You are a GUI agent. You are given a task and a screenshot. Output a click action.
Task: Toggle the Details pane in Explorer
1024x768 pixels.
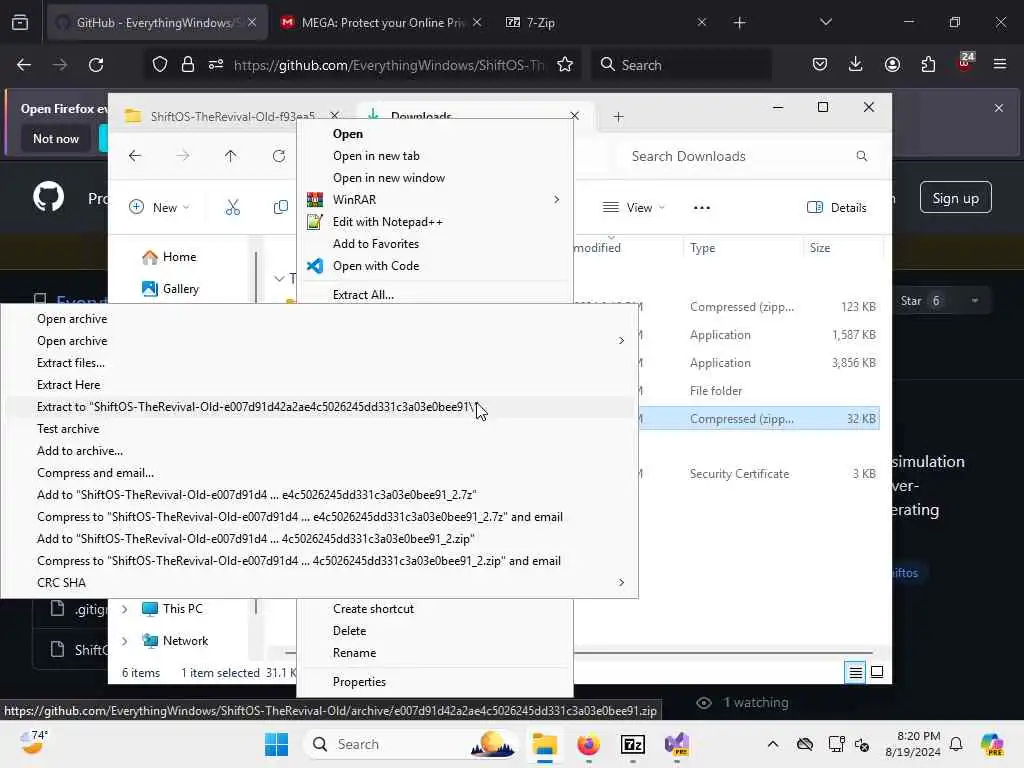[837, 208]
